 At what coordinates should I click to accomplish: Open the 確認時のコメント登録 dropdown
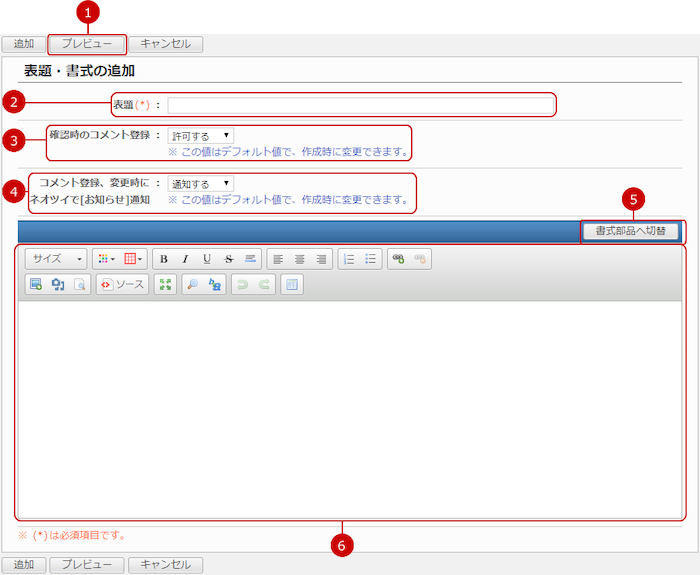pos(200,136)
